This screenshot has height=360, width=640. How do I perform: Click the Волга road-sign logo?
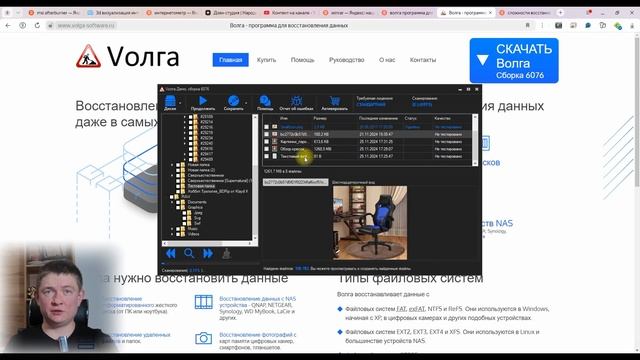[x=88, y=56]
